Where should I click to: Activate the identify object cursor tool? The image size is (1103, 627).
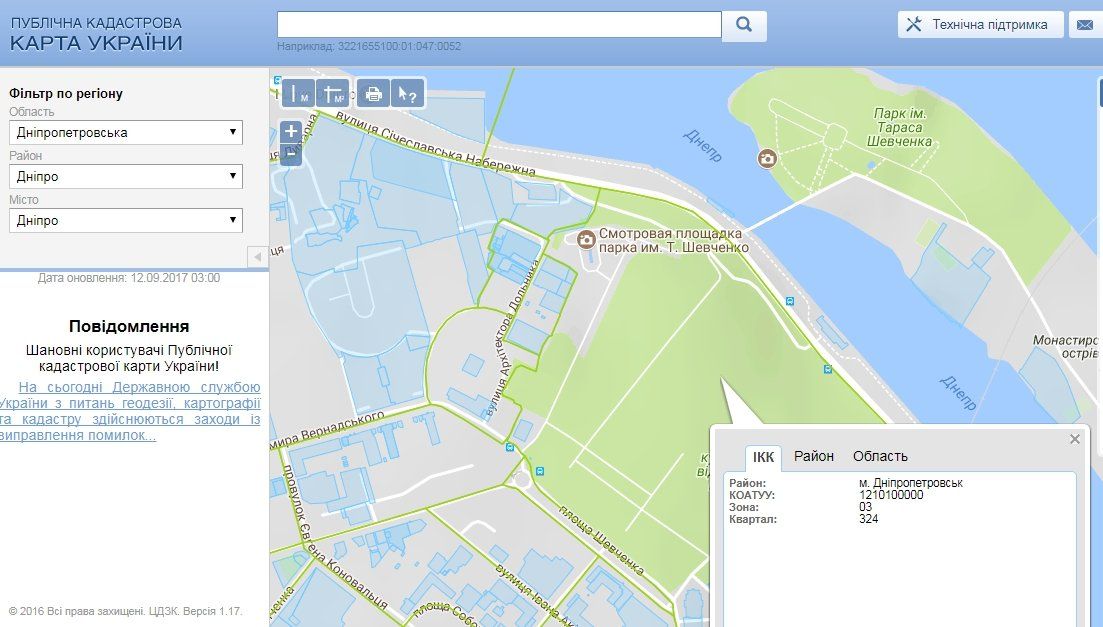[407, 93]
